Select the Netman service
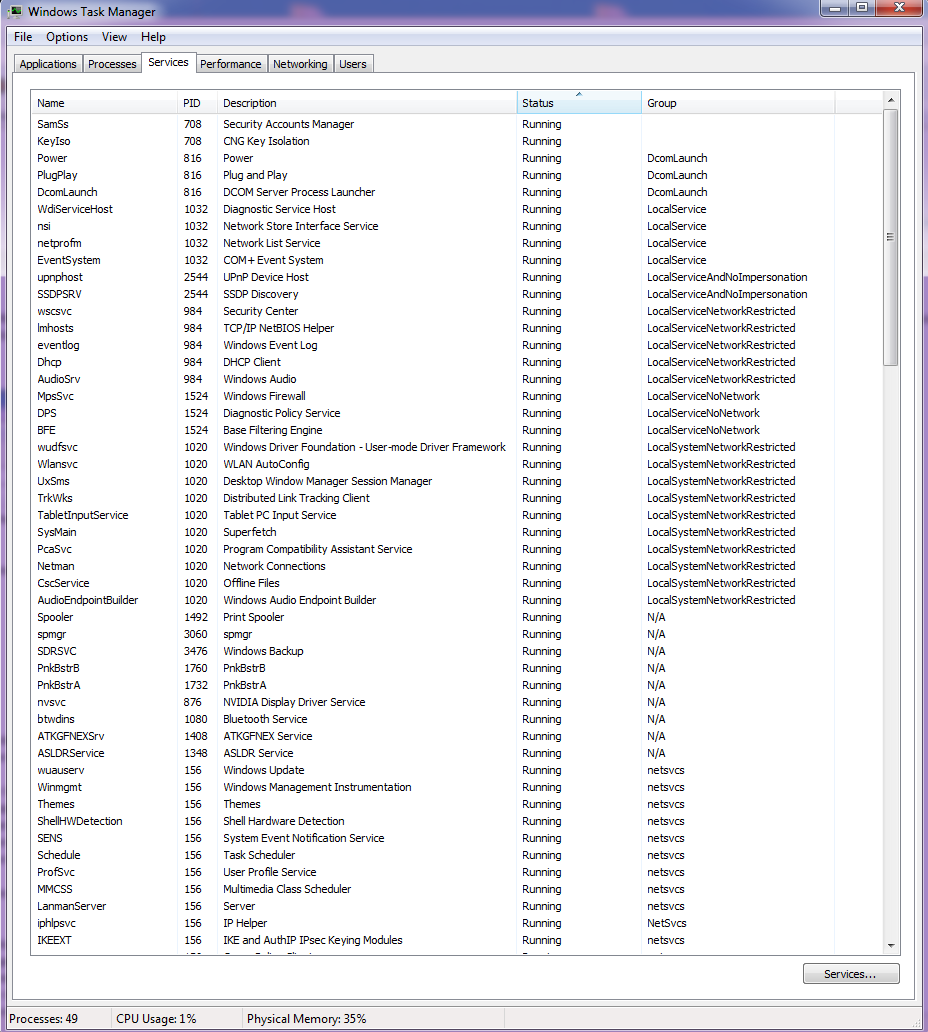 click(x=456, y=567)
